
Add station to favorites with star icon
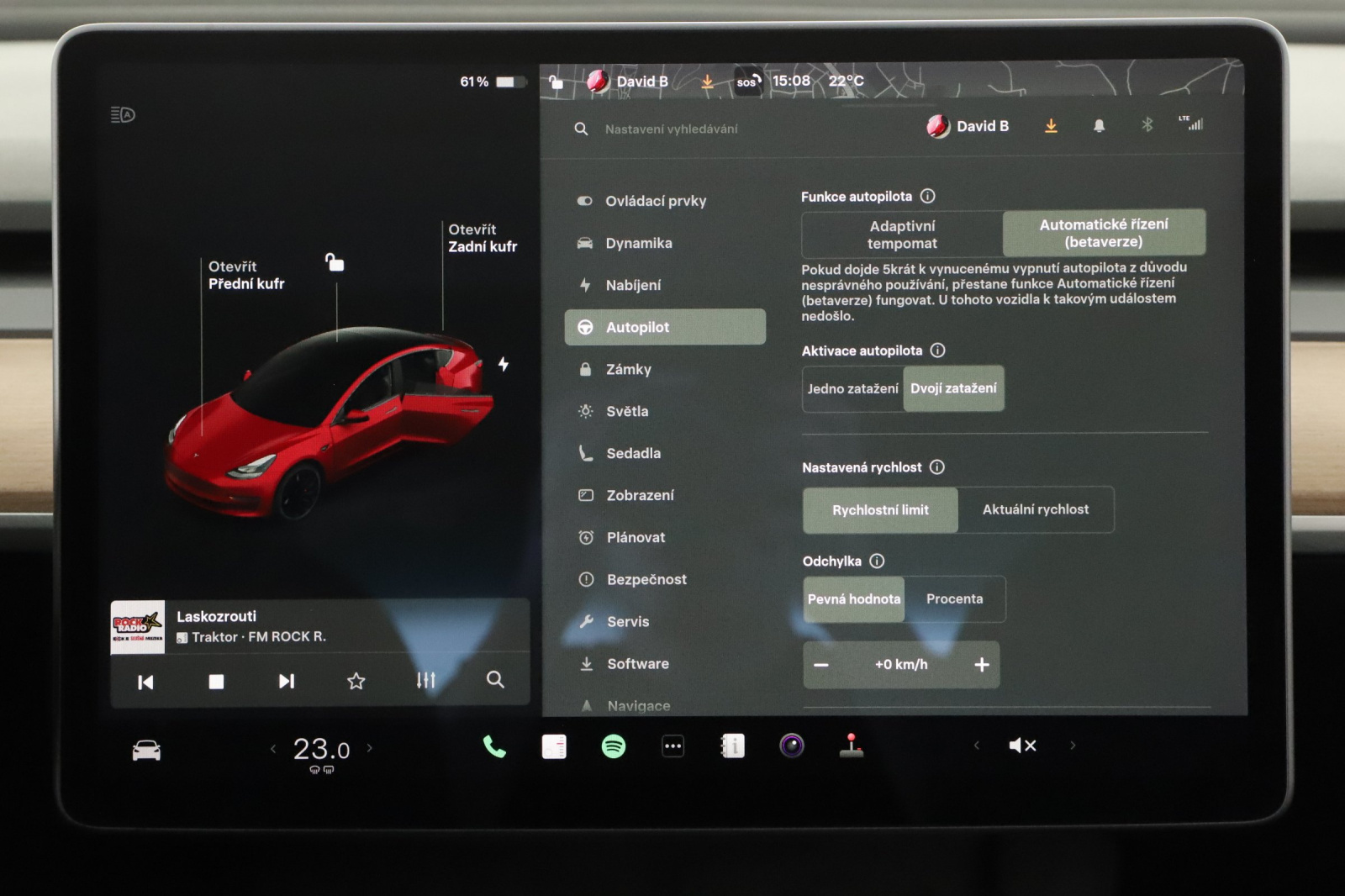pyautogui.click(x=356, y=681)
